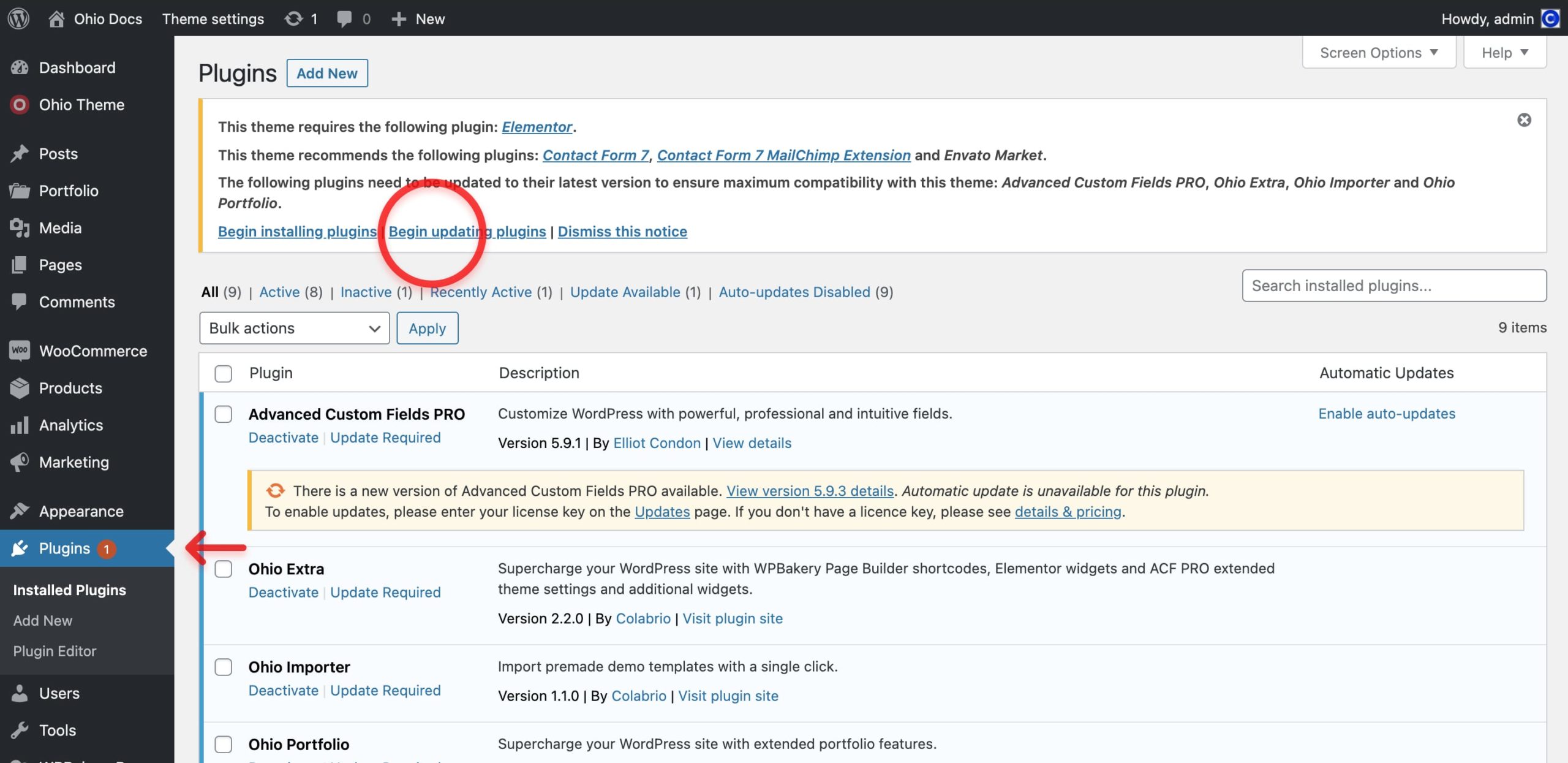Viewport: 1568px width, 763px height.
Task: Click the Tools wrench icon
Action: pyautogui.click(x=20, y=730)
